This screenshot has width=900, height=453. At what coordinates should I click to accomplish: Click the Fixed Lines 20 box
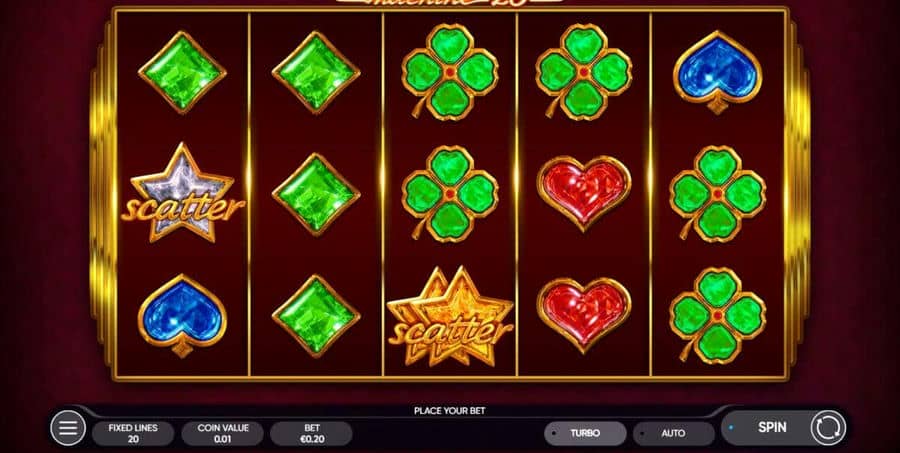[133, 433]
